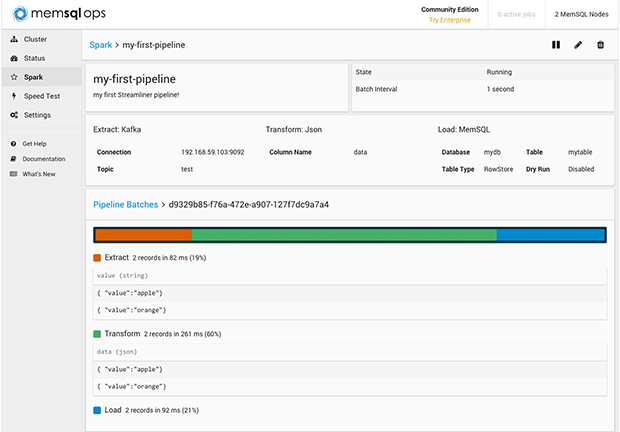Click the What's New newspaper icon
The width and height of the screenshot is (620, 432).
(13, 174)
